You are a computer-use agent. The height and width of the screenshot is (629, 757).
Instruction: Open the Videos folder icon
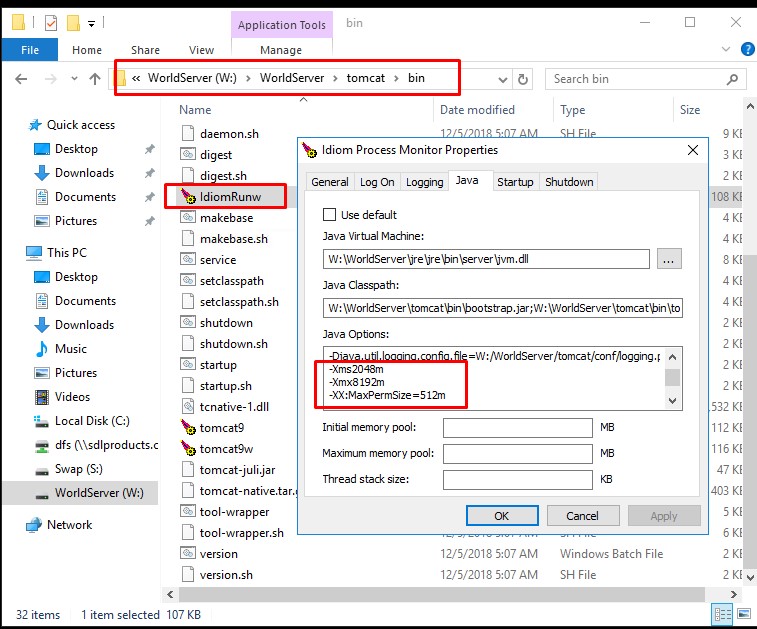42,397
